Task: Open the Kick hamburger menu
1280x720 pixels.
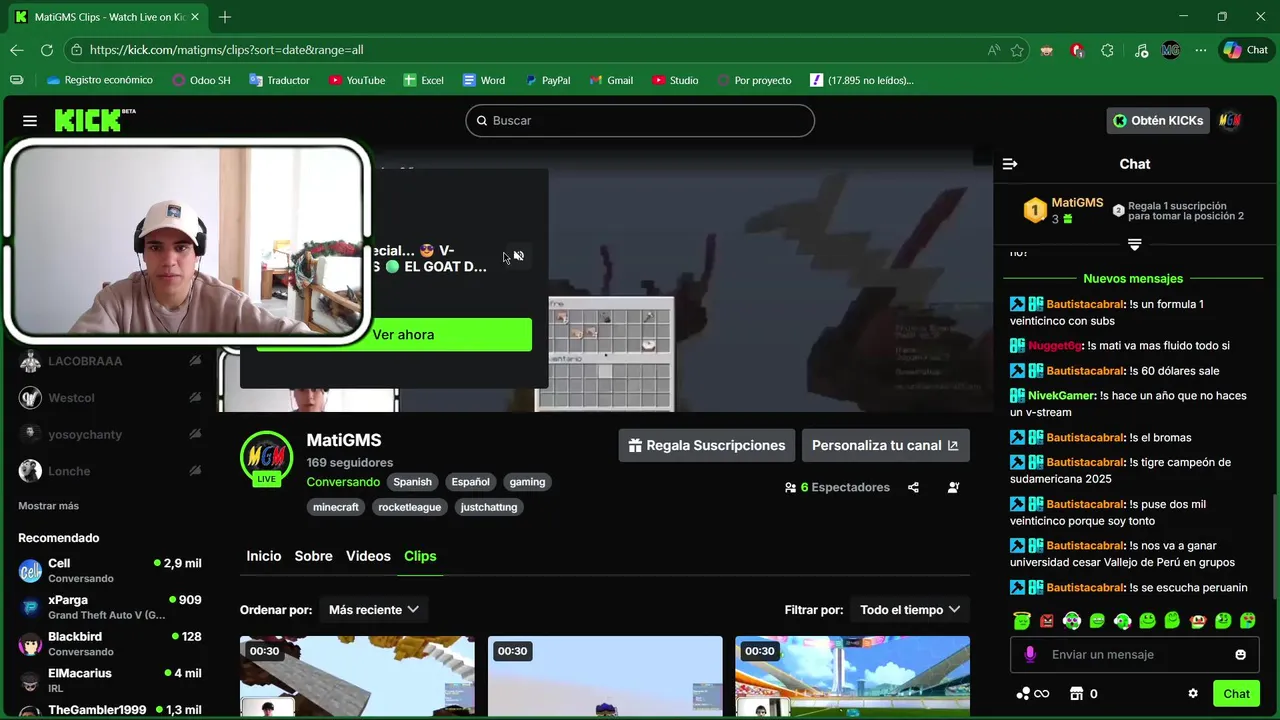Action: (30, 121)
